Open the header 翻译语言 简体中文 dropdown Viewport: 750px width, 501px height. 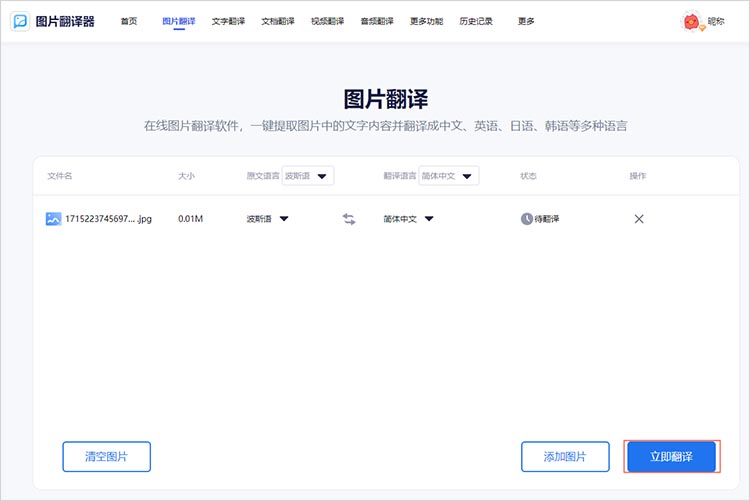coord(449,176)
